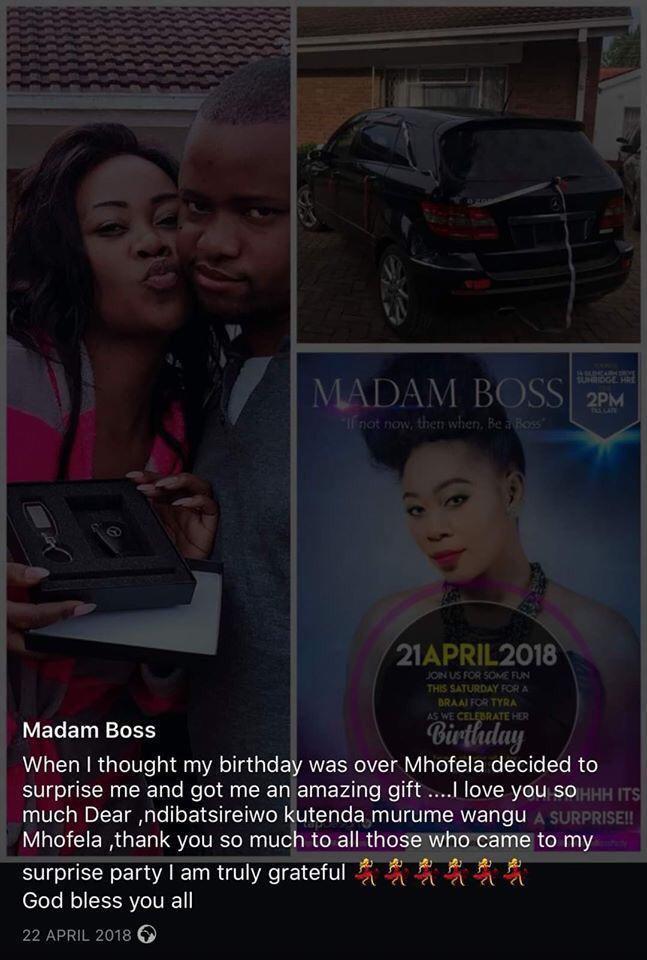Screen dimensions: 647x960
Task: Open the Madam Boss birthday flyer image
Action: (468, 601)
